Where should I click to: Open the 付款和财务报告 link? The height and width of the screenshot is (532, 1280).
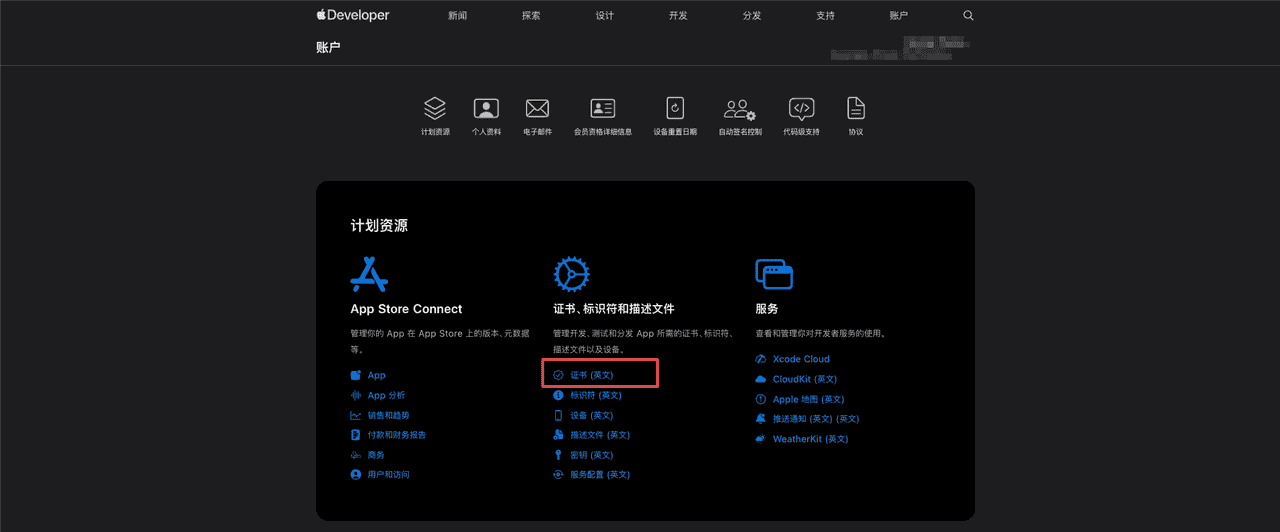coord(396,435)
